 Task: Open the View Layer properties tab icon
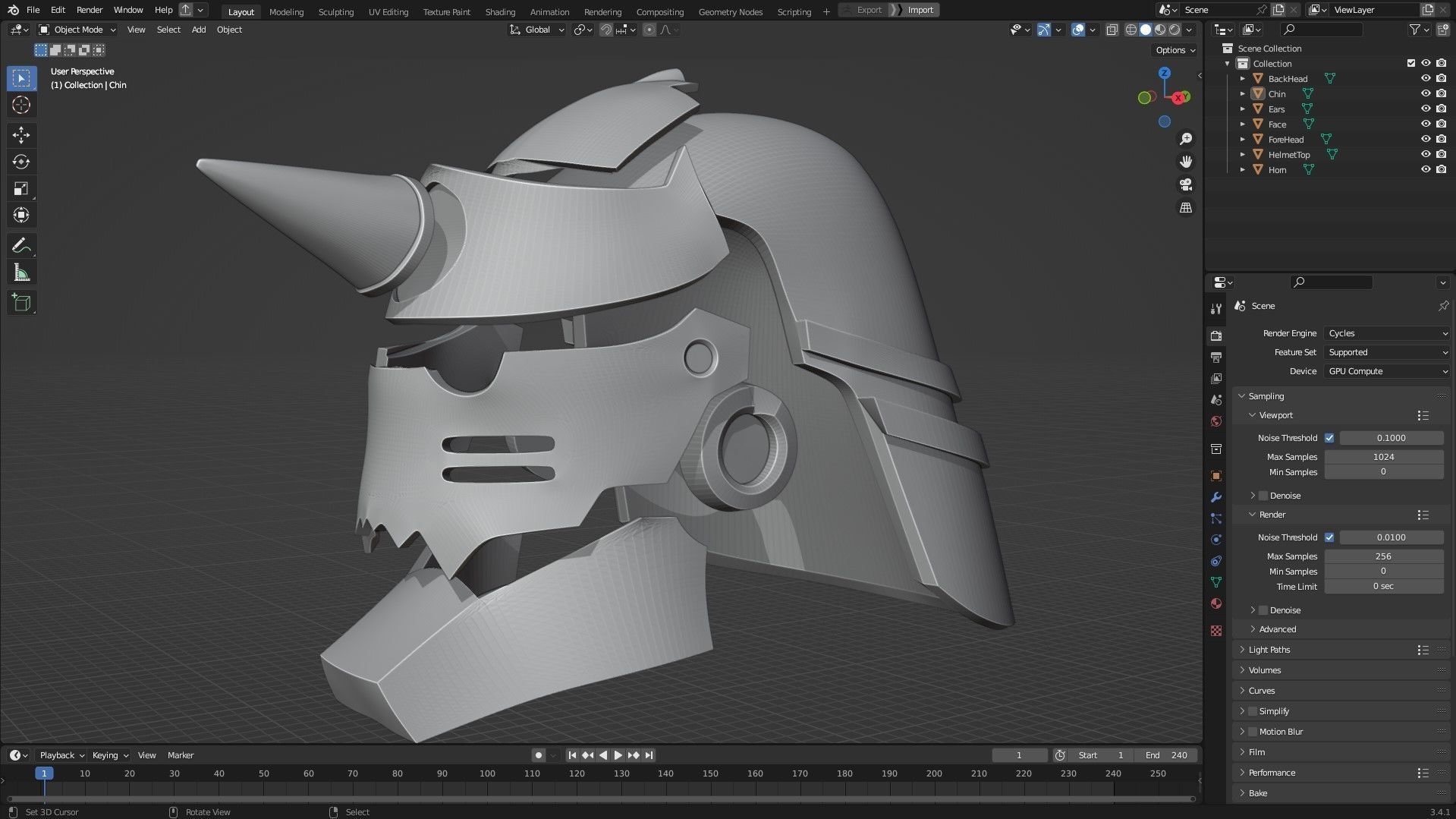click(1216, 378)
